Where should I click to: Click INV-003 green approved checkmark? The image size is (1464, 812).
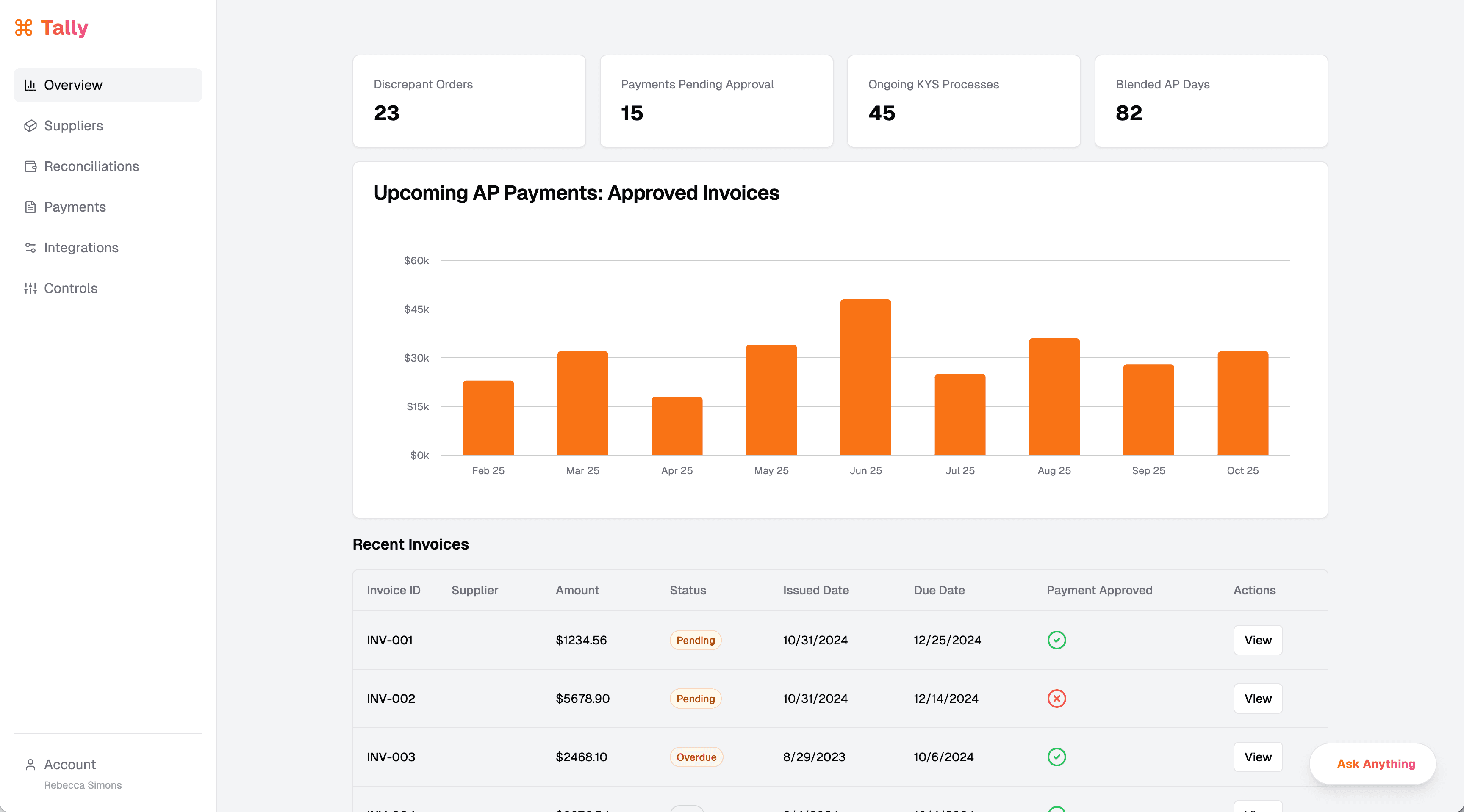pos(1056,757)
